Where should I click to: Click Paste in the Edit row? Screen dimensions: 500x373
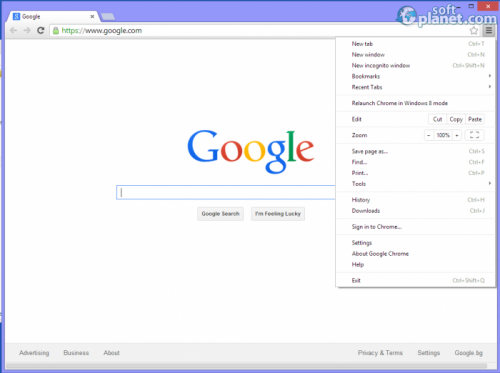click(x=475, y=119)
